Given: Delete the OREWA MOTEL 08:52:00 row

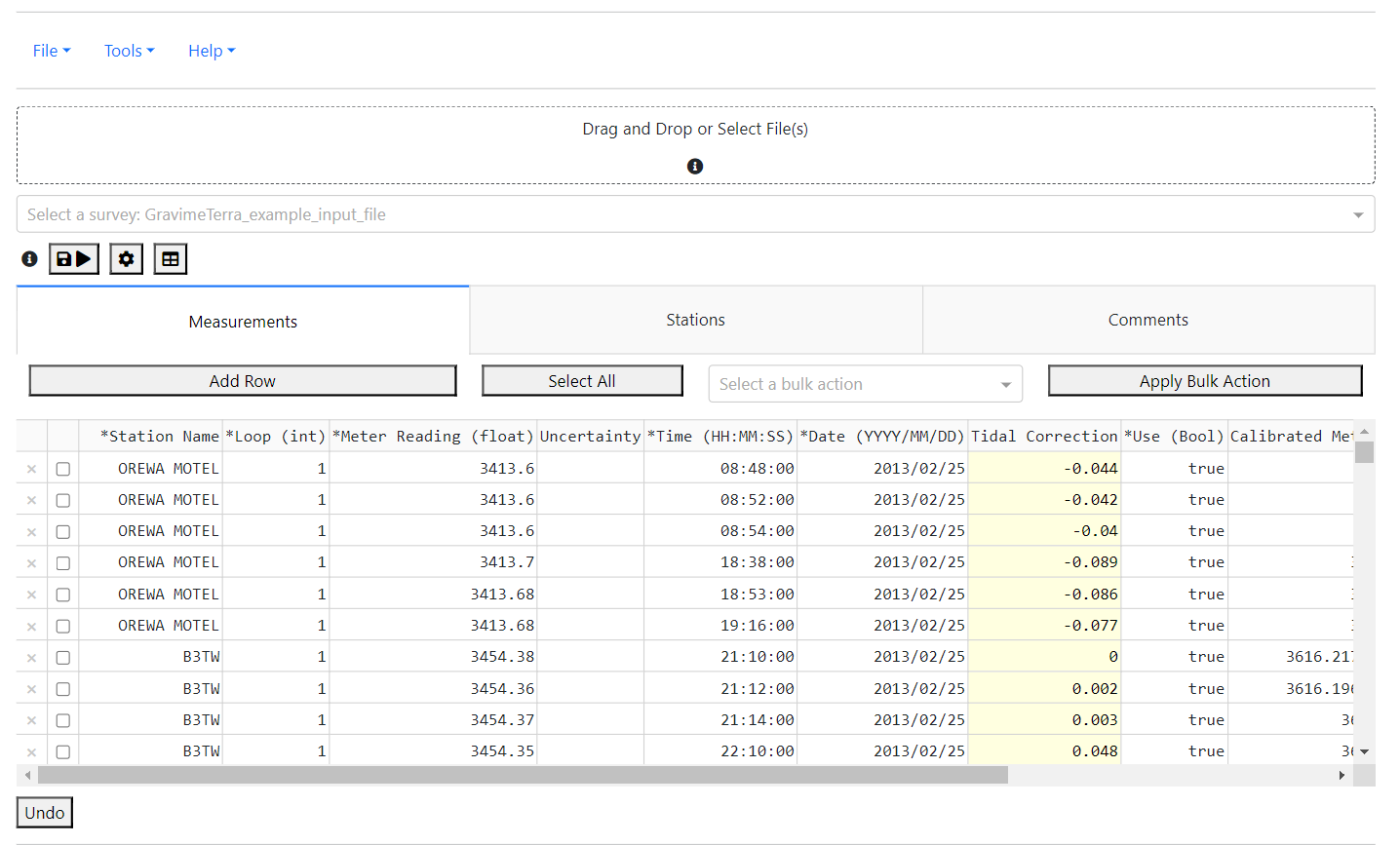Looking at the screenshot, I should tap(31, 500).
